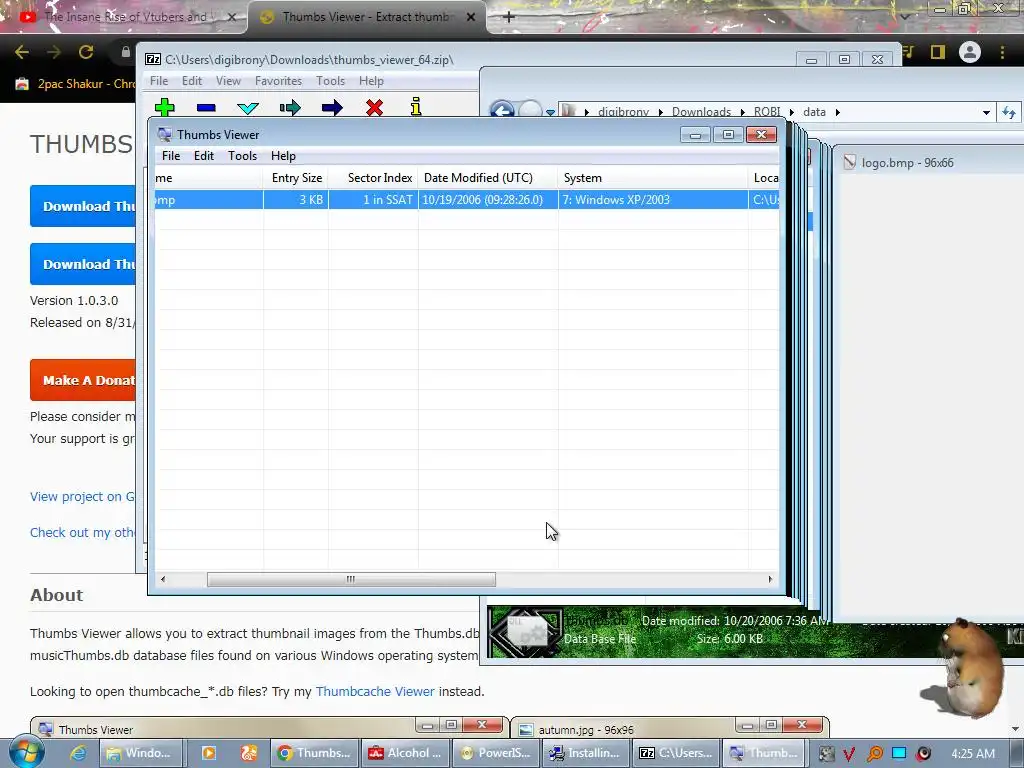Click the 7-Zip Delete (red X) icon
Image resolution: width=1024 pixels, height=768 pixels.
(x=374, y=107)
